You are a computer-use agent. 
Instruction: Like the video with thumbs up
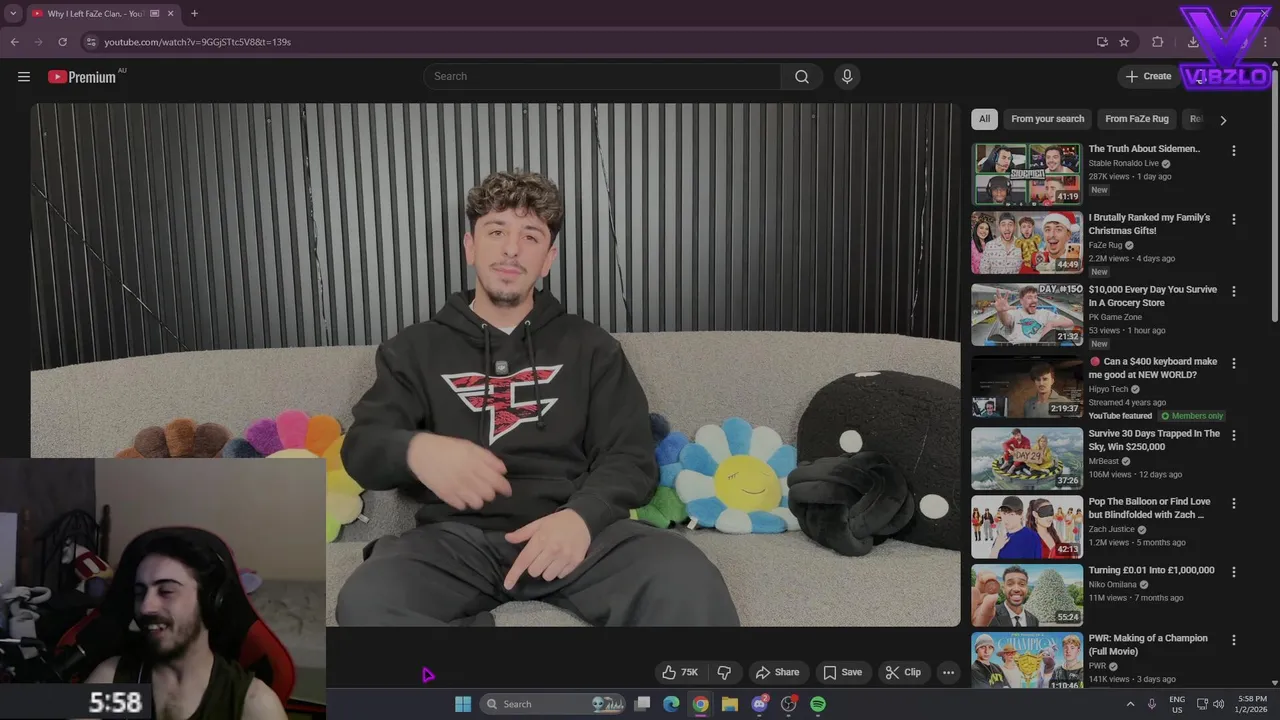pos(679,672)
